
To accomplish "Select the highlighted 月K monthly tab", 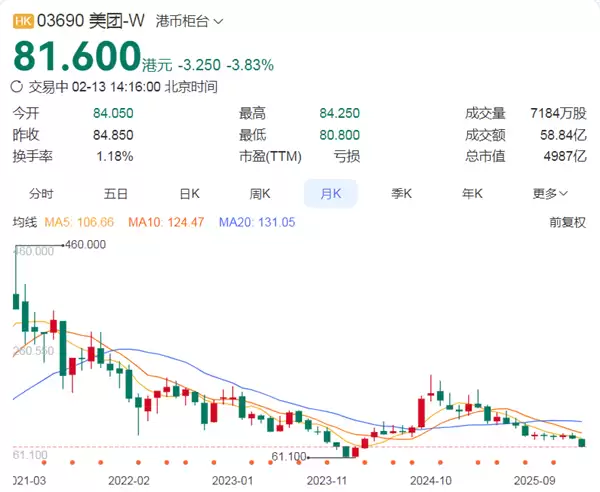I will (331, 193).
